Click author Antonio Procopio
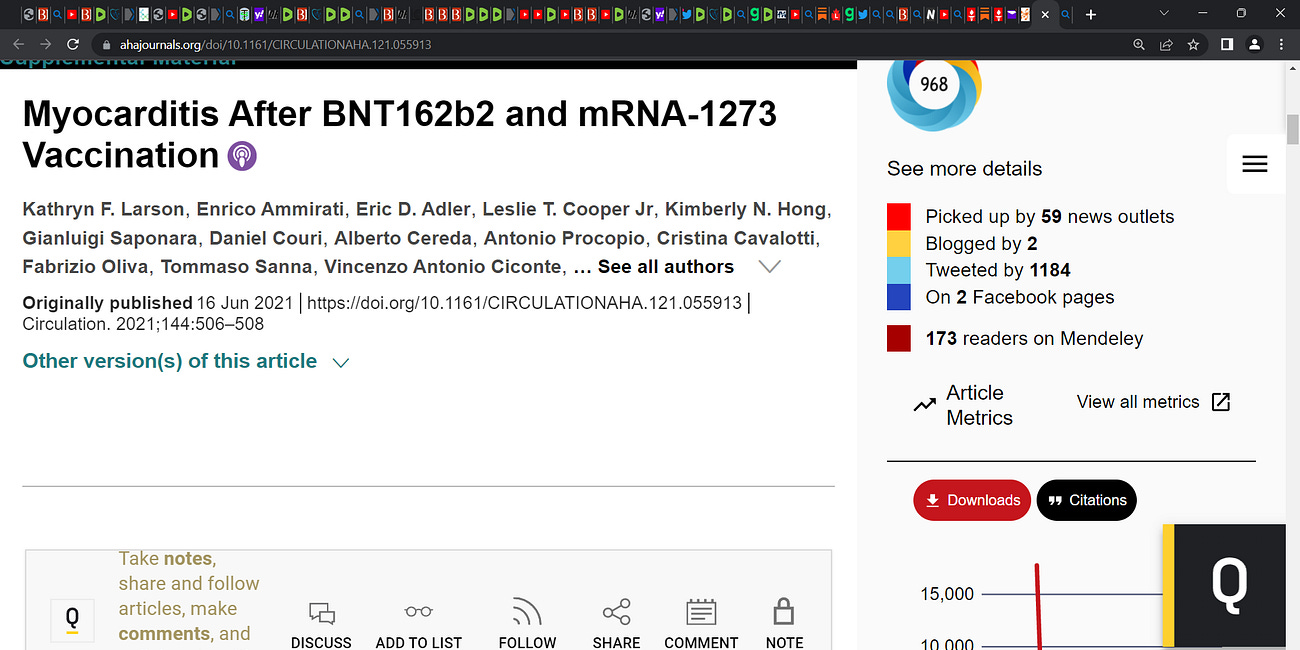 pyautogui.click(x=565, y=238)
